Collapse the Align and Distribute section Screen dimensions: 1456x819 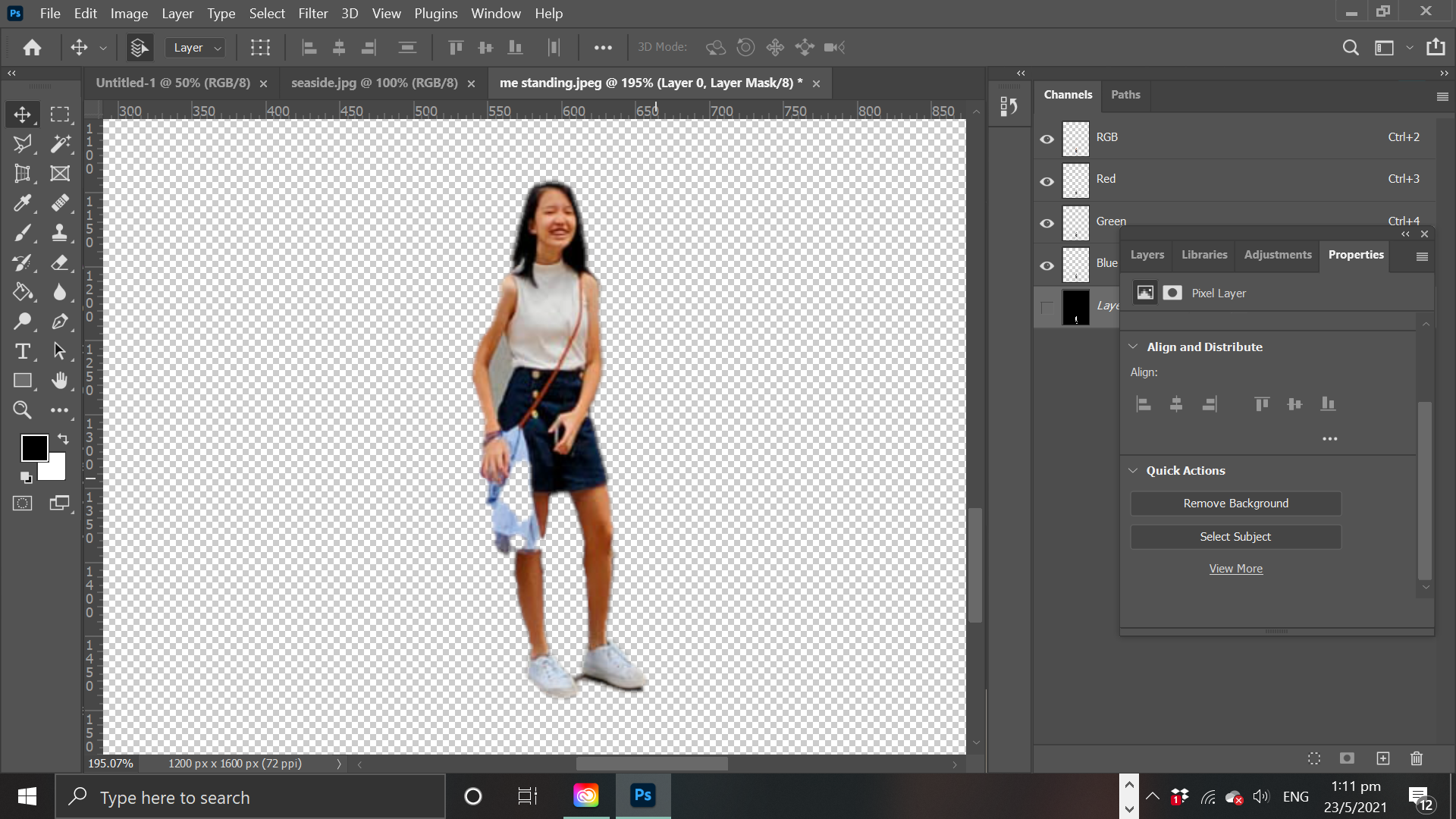[x=1133, y=347]
